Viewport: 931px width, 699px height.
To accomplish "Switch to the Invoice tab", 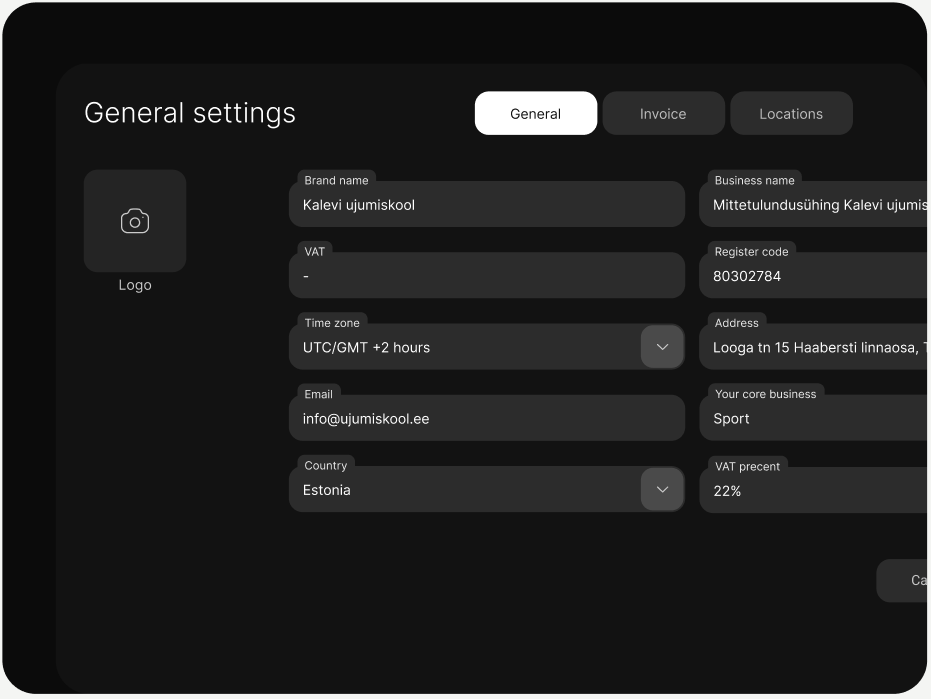I will pos(663,114).
